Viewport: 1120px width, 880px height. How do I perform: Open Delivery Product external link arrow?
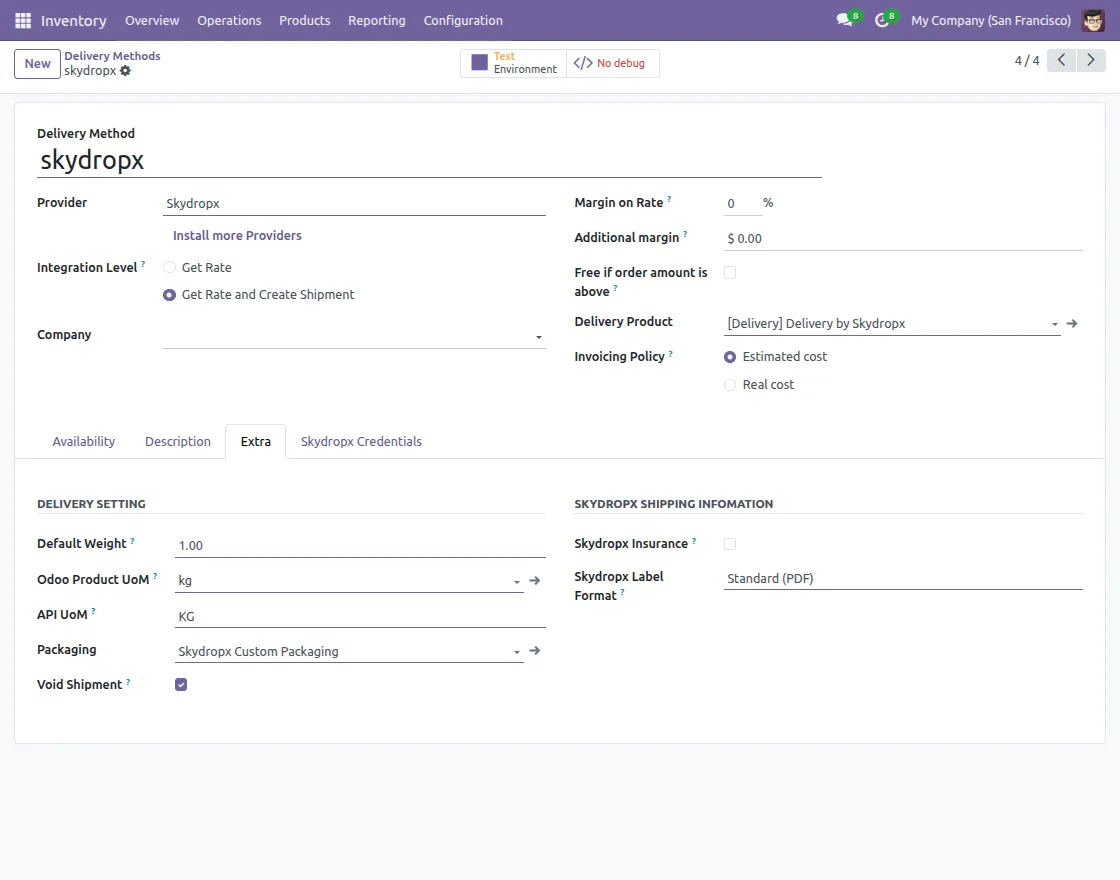tap(1072, 324)
